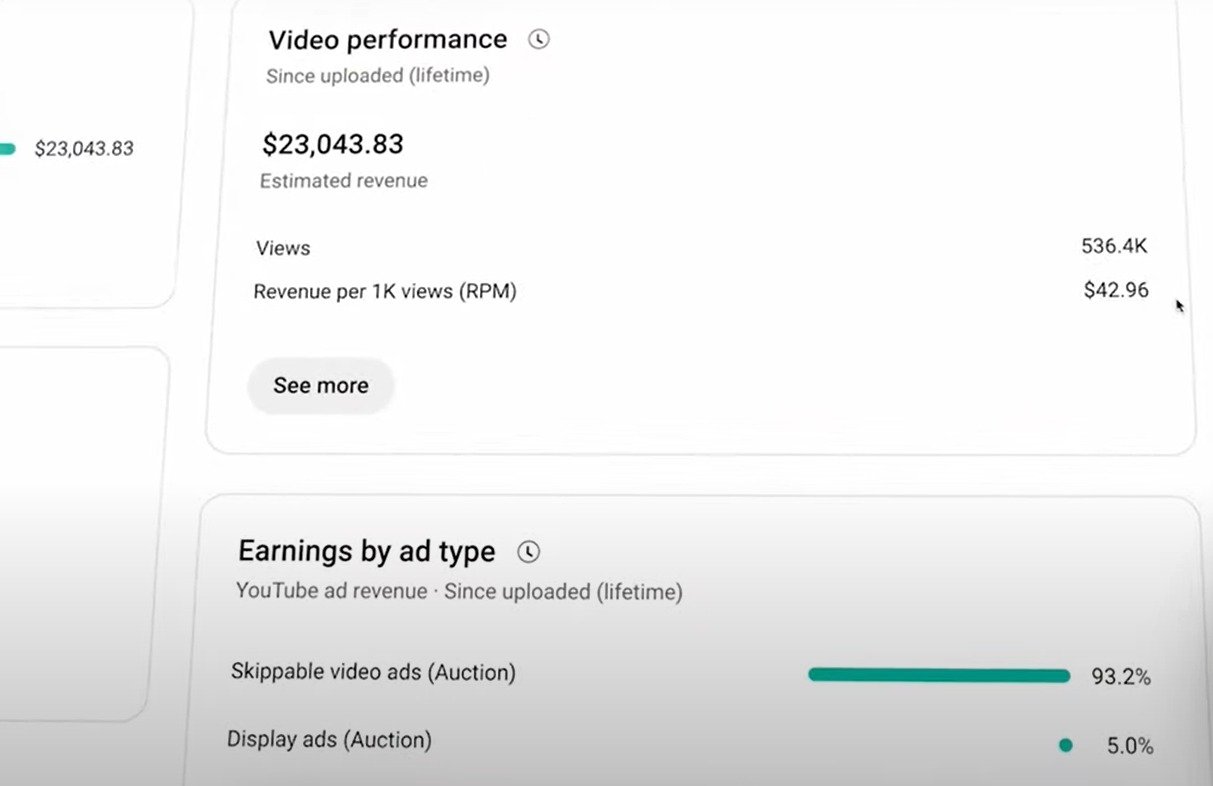Image resolution: width=1213 pixels, height=786 pixels.
Task: Click the green dot for Display ads
Action: tap(1065, 745)
